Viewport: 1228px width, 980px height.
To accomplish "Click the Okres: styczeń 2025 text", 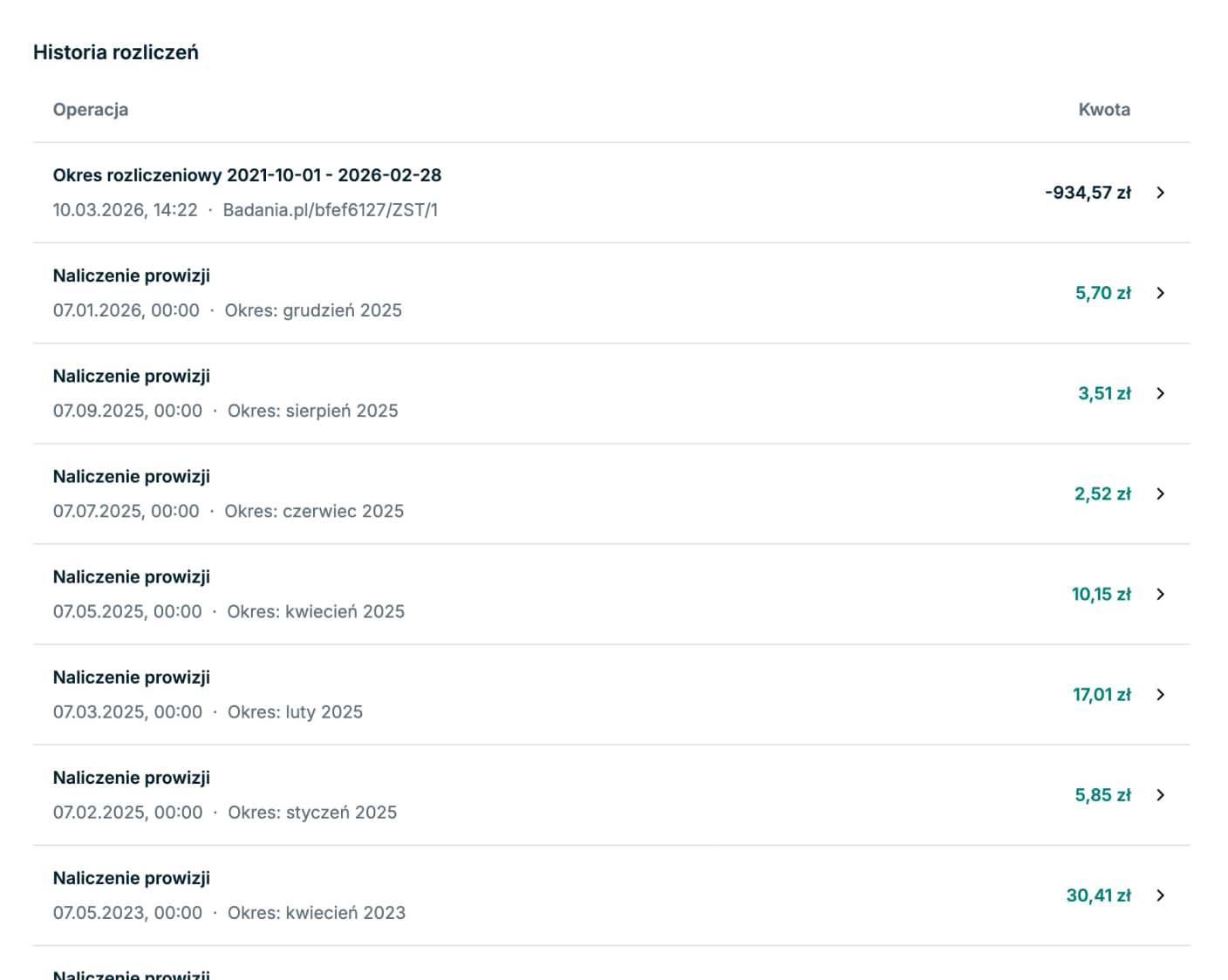I will click(312, 812).
